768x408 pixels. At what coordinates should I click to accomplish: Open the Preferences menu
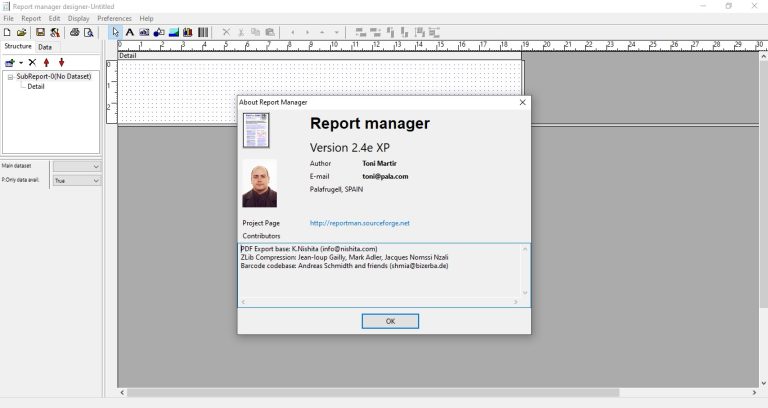(114, 18)
